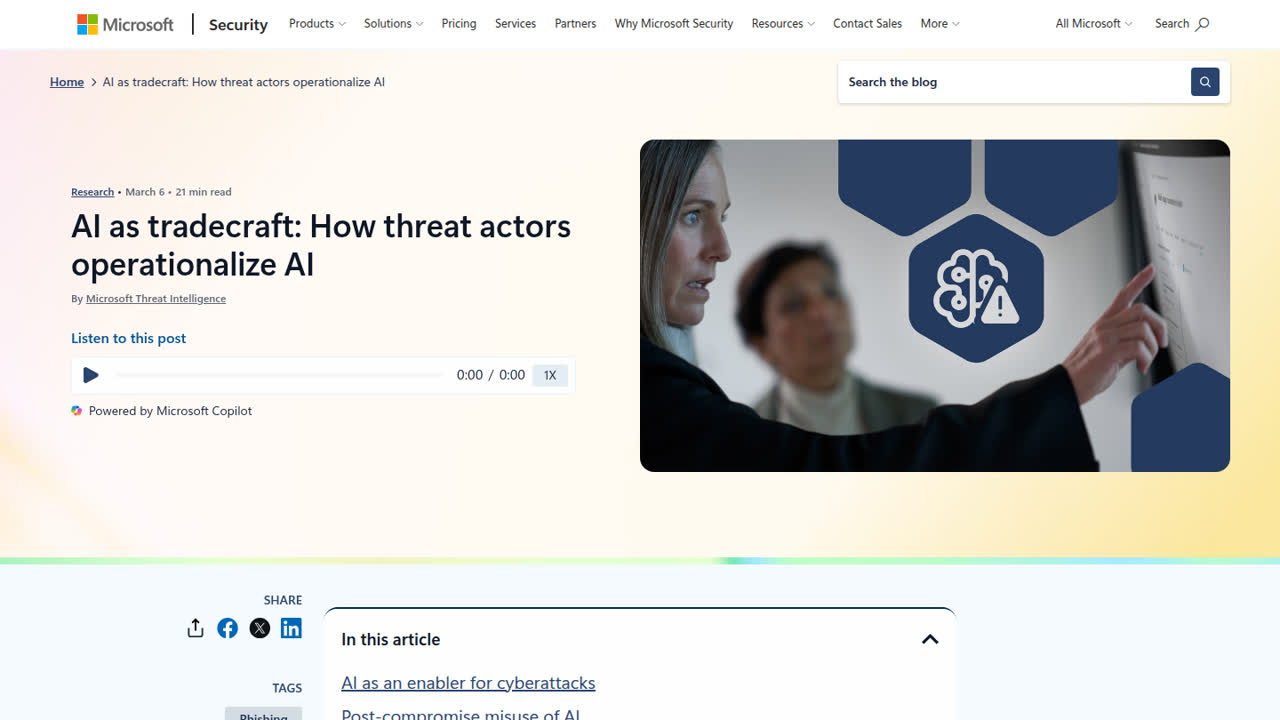Image resolution: width=1280 pixels, height=720 pixels.
Task: Play the audio version of post
Action: (91, 375)
